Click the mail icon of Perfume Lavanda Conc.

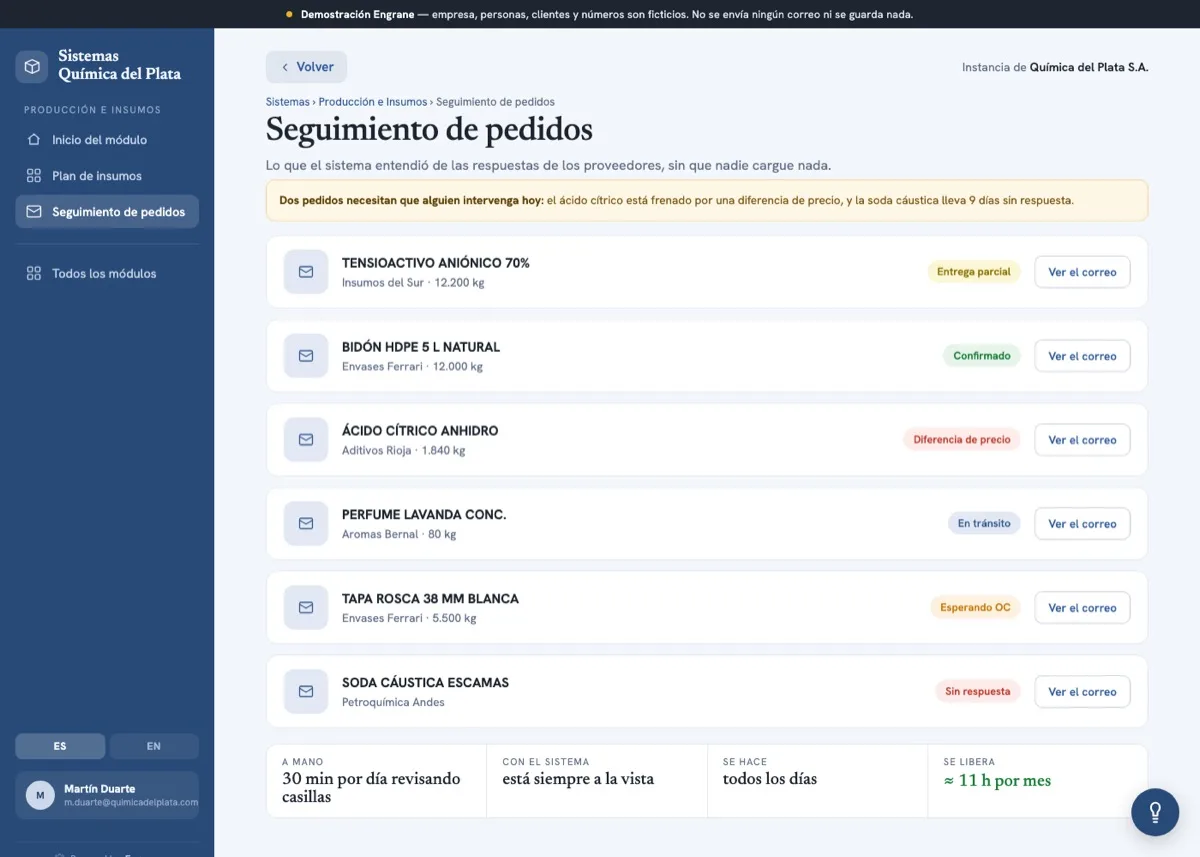tap(306, 524)
